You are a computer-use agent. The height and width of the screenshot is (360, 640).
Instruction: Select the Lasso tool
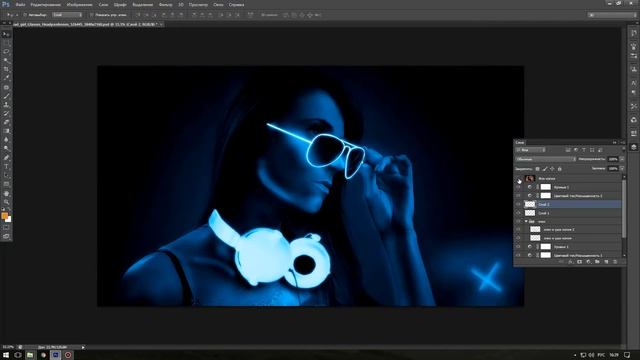(x=6, y=52)
